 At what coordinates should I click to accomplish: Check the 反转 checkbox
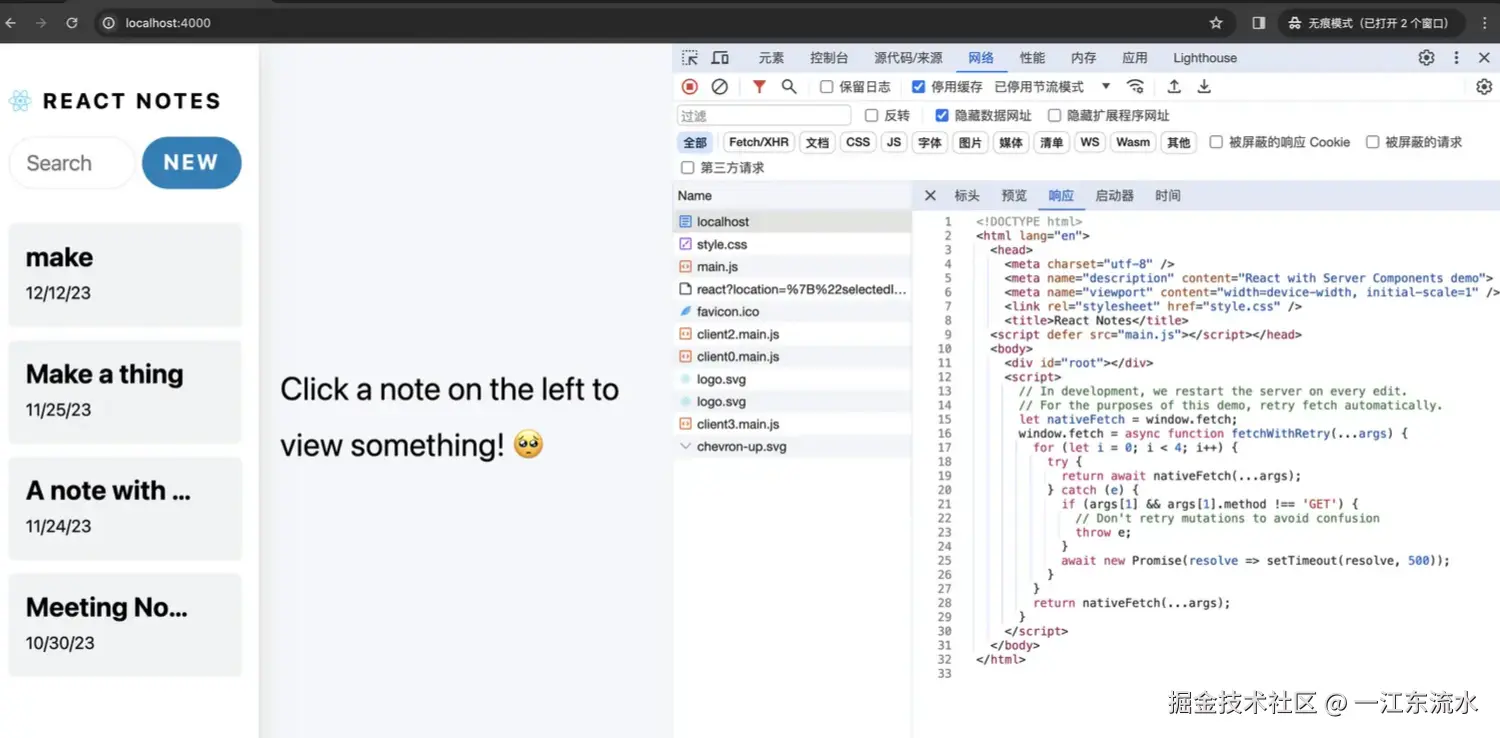point(872,115)
